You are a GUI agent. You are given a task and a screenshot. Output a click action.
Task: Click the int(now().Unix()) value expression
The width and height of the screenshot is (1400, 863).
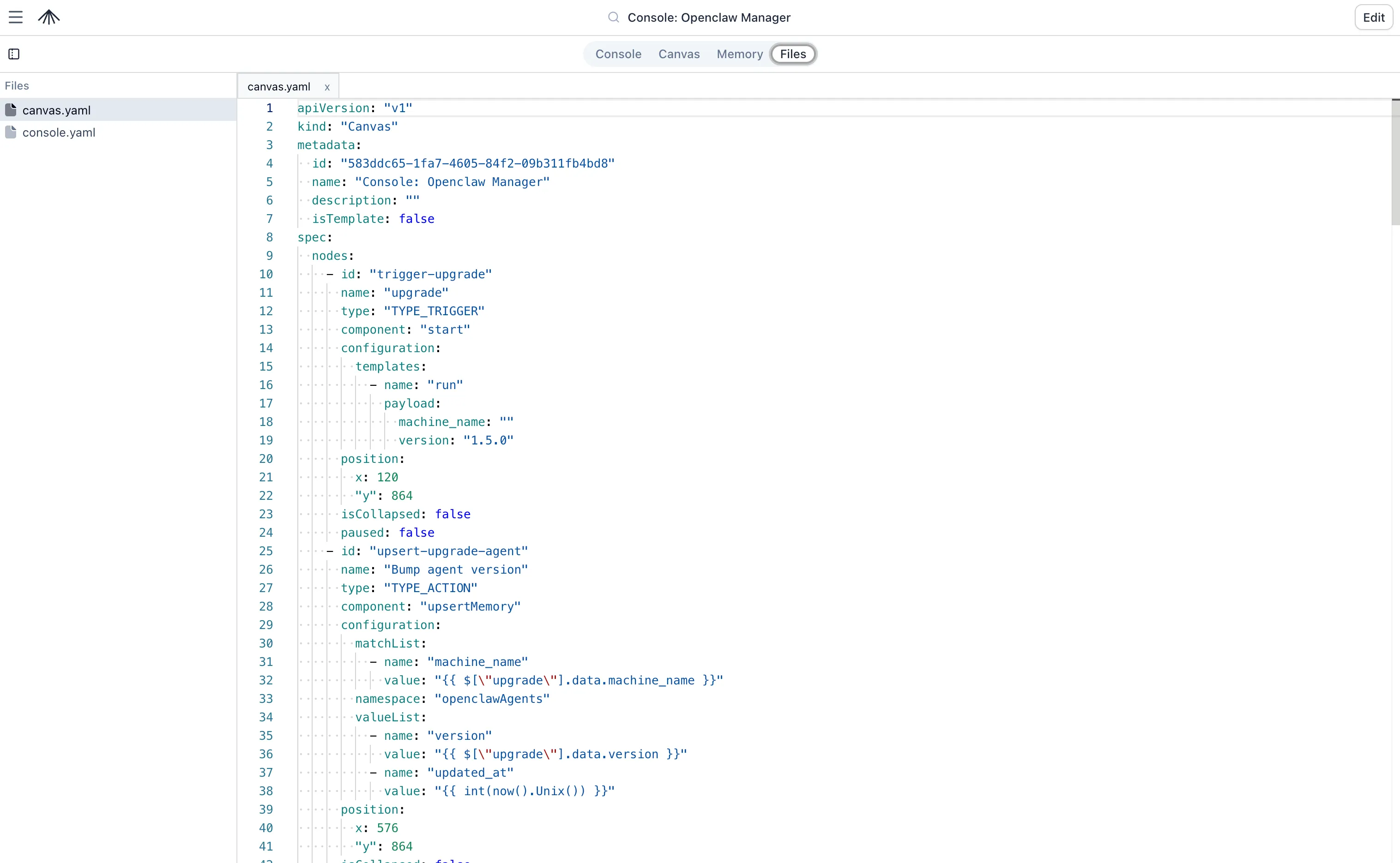pos(525,791)
